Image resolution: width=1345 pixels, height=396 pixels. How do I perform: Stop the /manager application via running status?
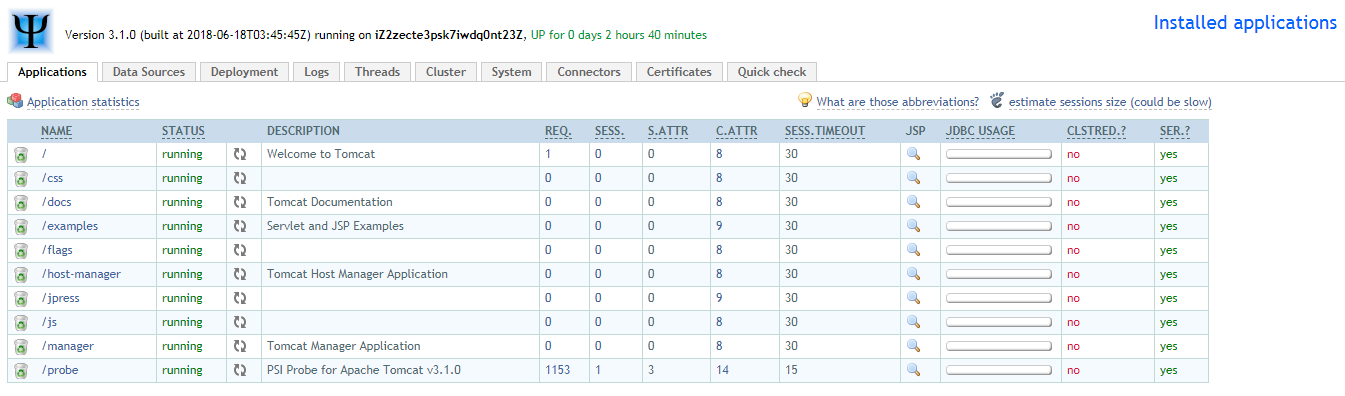[x=182, y=346]
